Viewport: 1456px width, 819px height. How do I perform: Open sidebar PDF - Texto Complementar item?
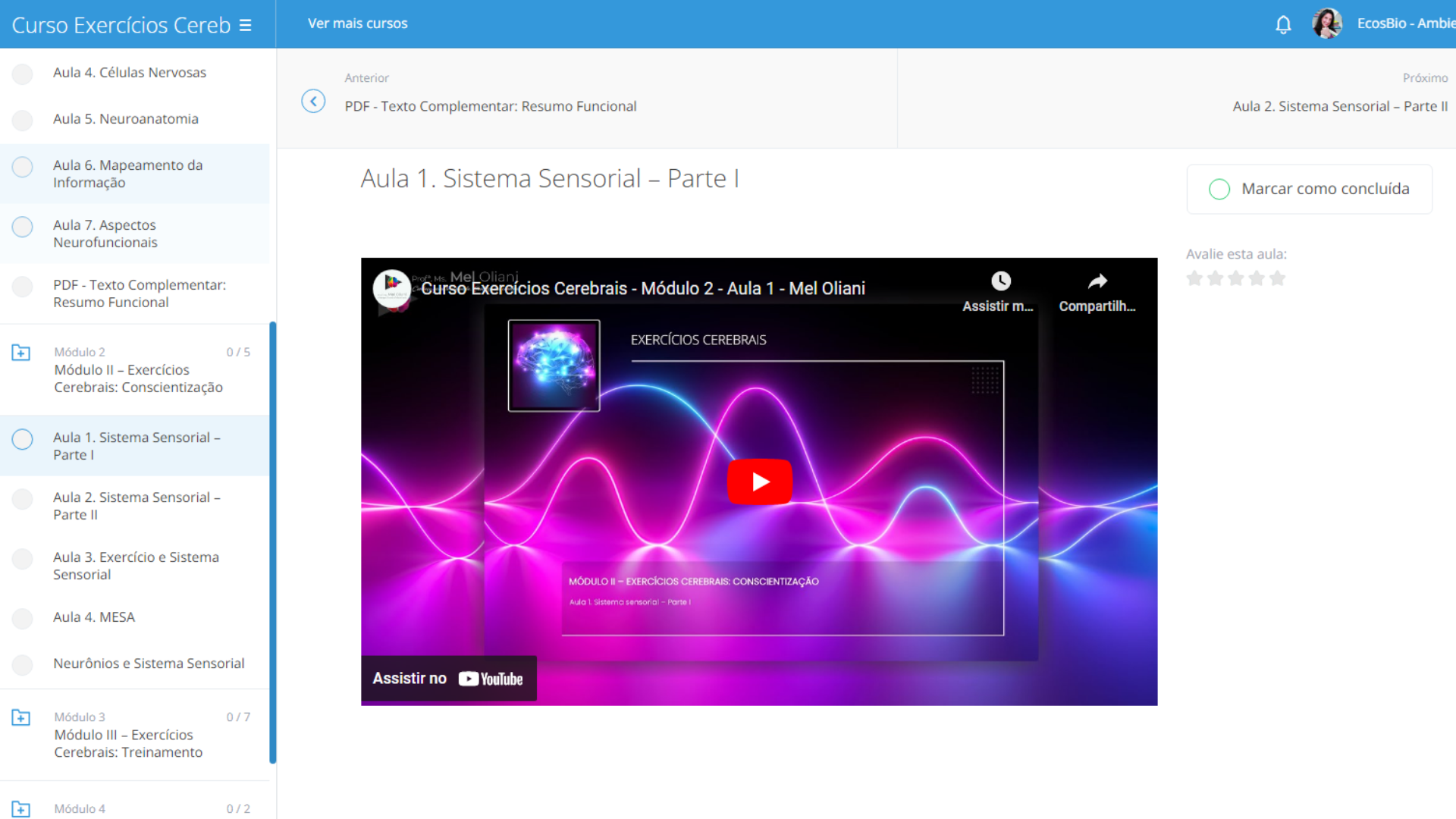coord(140,293)
